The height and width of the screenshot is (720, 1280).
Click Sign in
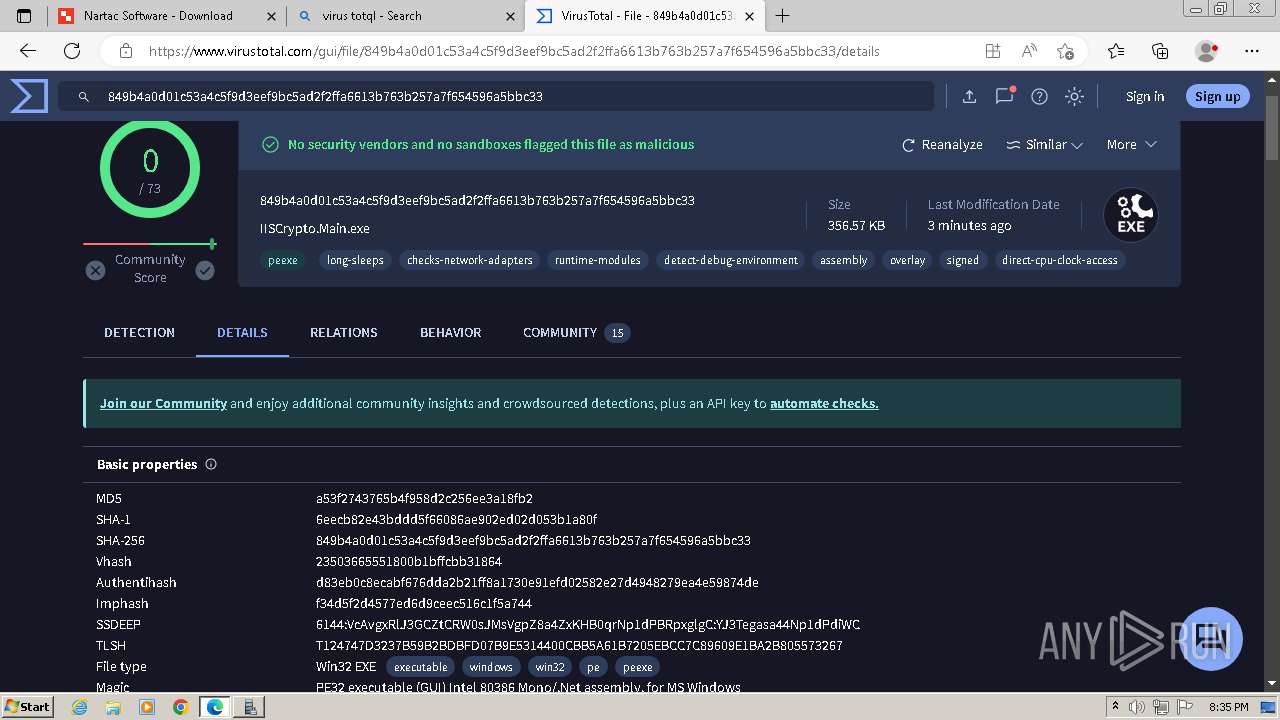click(1145, 96)
